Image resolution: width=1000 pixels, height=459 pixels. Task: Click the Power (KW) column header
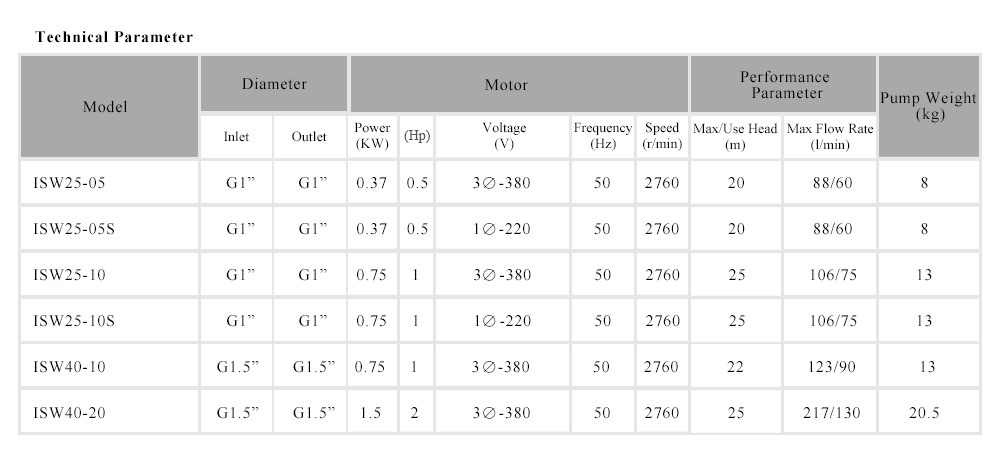[x=372, y=136]
